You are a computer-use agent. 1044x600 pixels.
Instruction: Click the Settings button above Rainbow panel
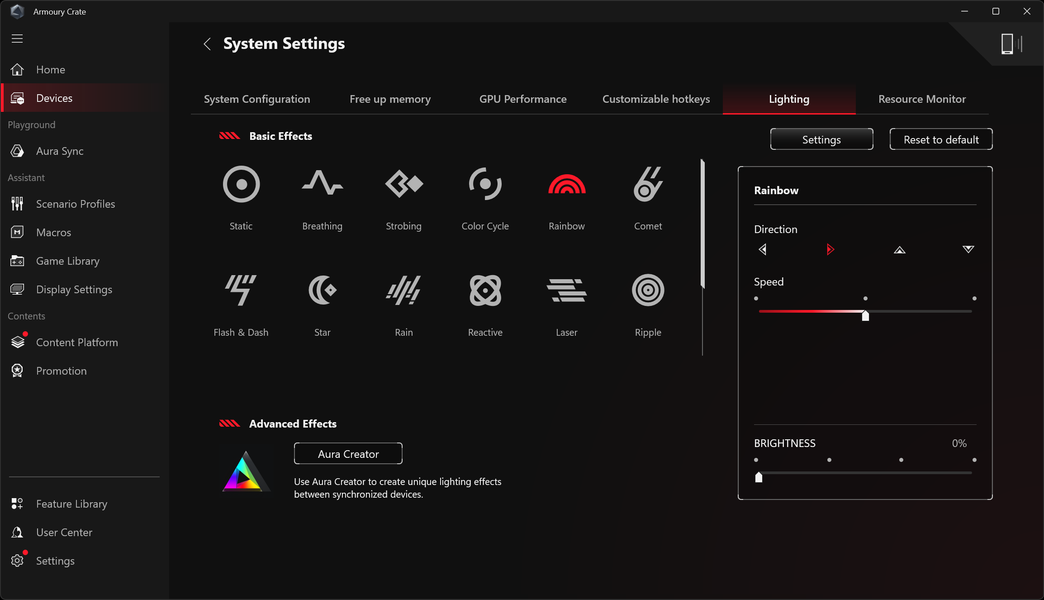[822, 140]
